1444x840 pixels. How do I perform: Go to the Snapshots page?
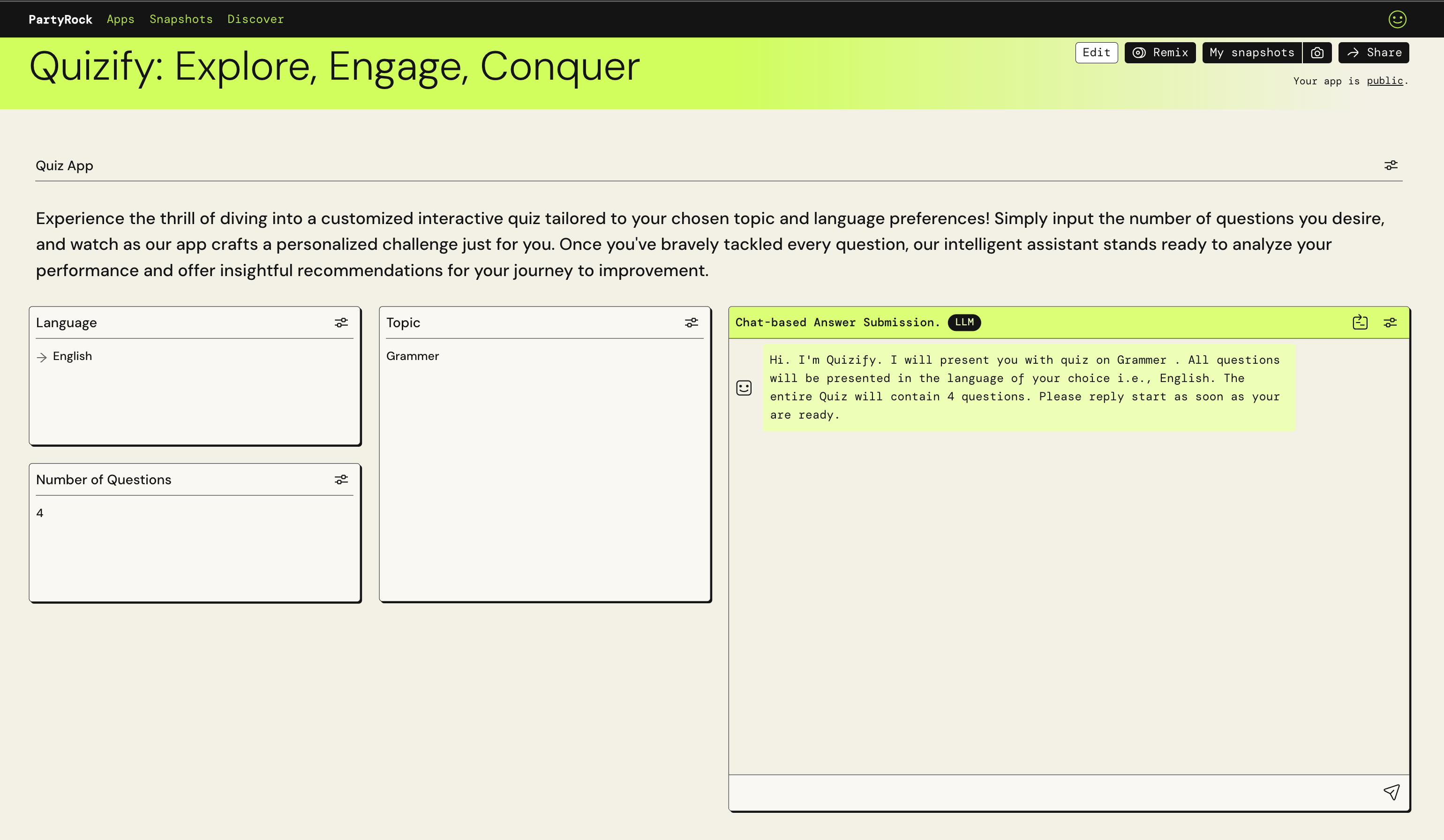tap(181, 19)
